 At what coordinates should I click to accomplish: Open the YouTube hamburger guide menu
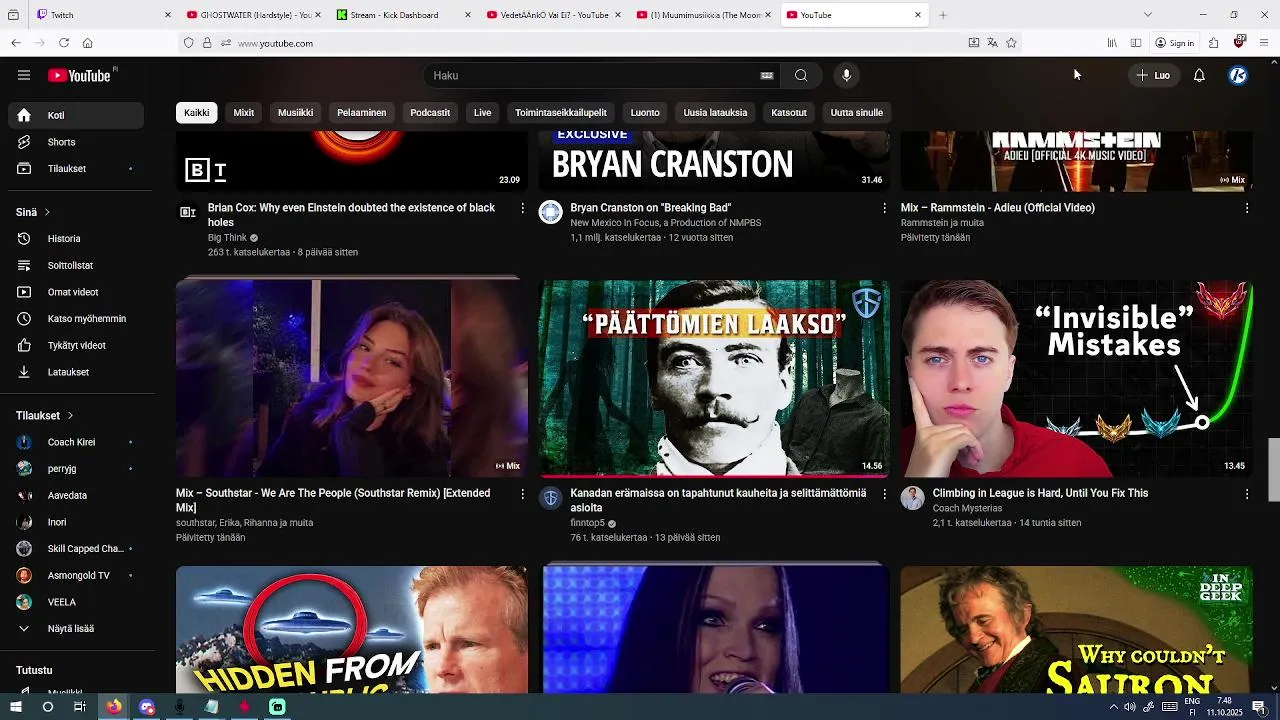pyautogui.click(x=24, y=75)
